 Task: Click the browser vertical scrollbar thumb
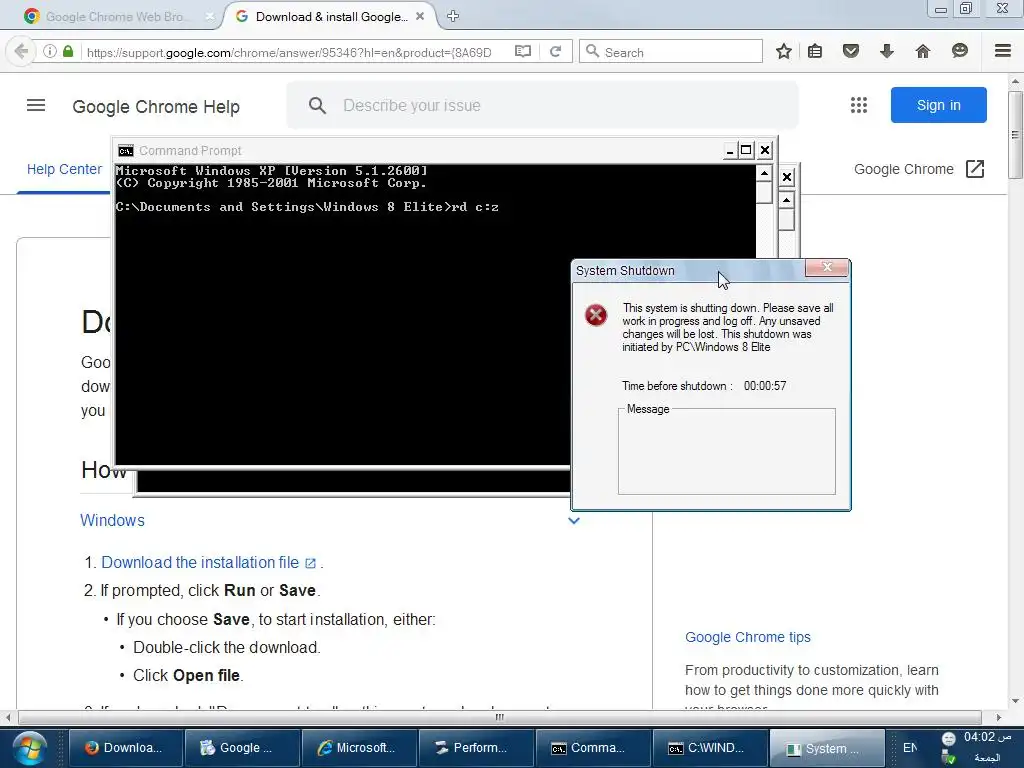(x=1015, y=135)
